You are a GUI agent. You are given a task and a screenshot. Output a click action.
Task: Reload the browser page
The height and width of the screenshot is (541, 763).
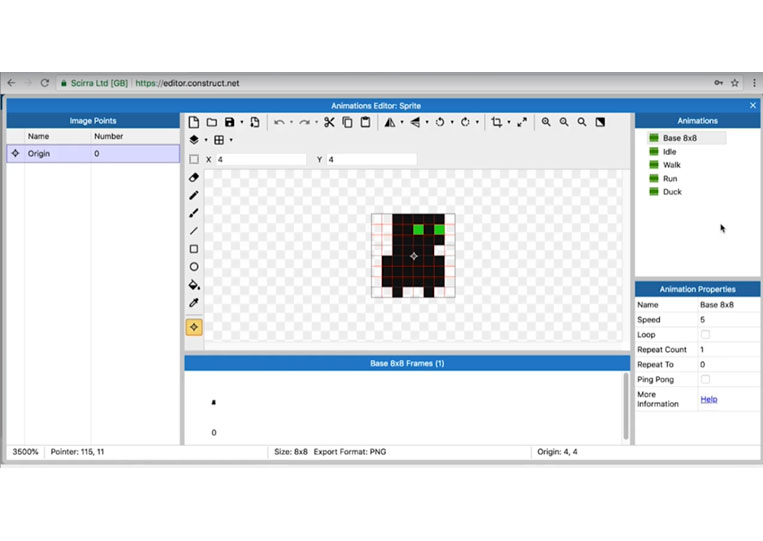coord(45,83)
